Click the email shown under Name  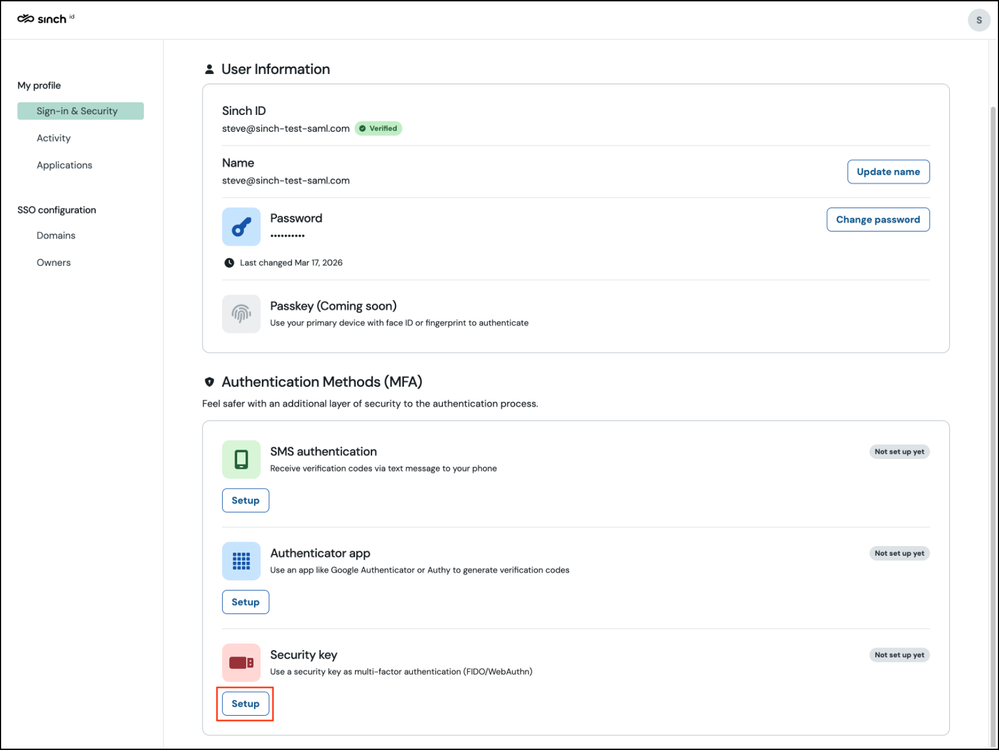pyautogui.click(x=285, y=180)
